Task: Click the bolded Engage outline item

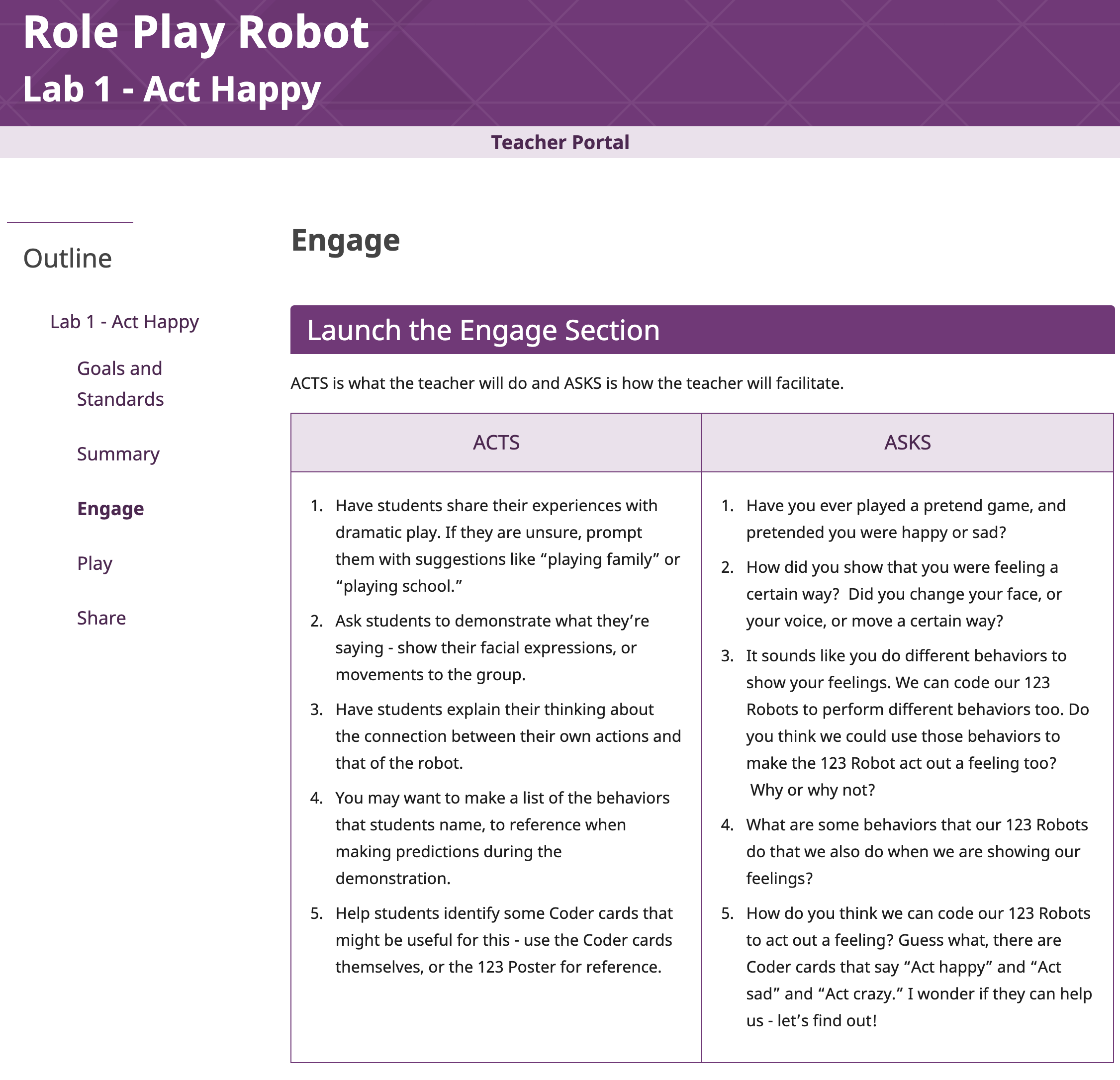Action: (x=110, y=508)
